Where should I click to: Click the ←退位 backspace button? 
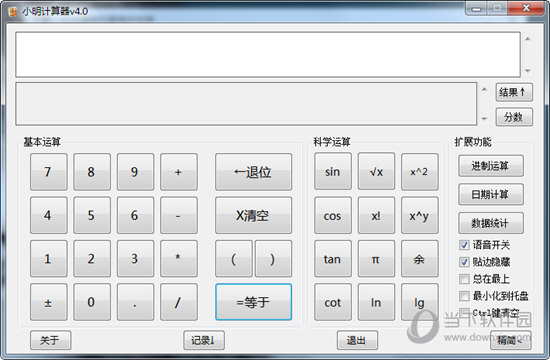point(253,172)
